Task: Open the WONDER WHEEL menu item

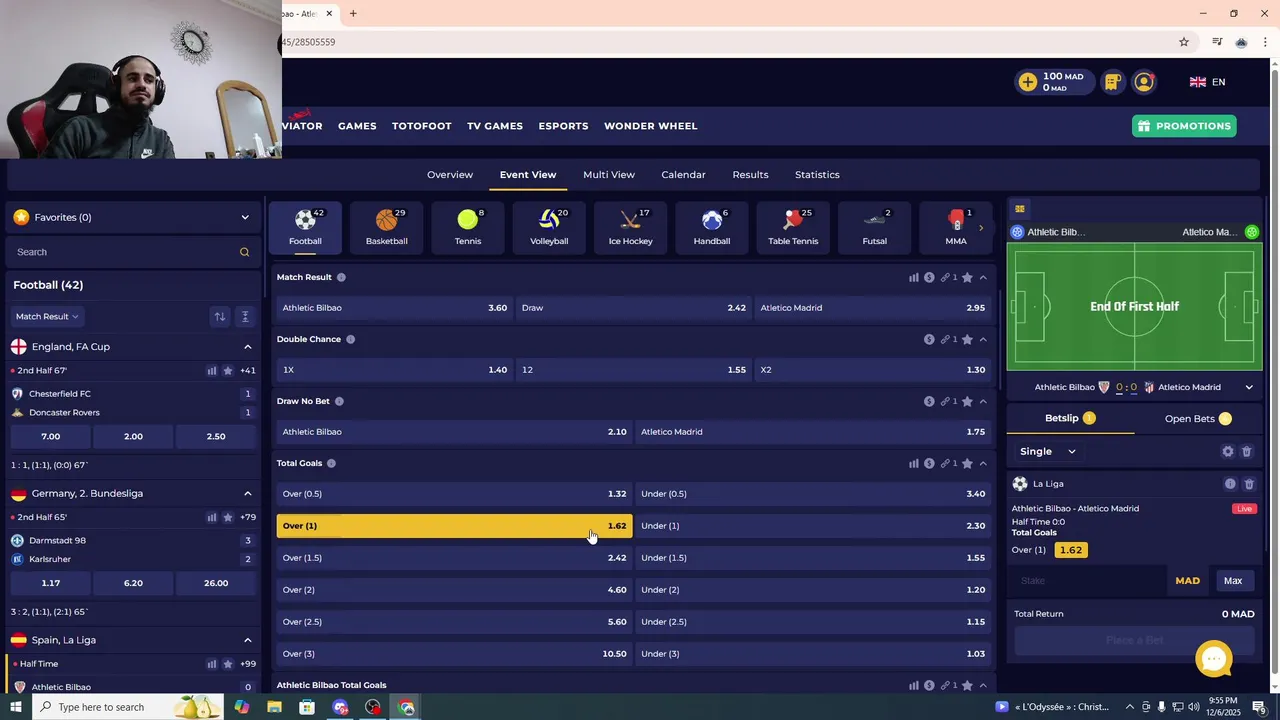Action: tap(651, 126)
